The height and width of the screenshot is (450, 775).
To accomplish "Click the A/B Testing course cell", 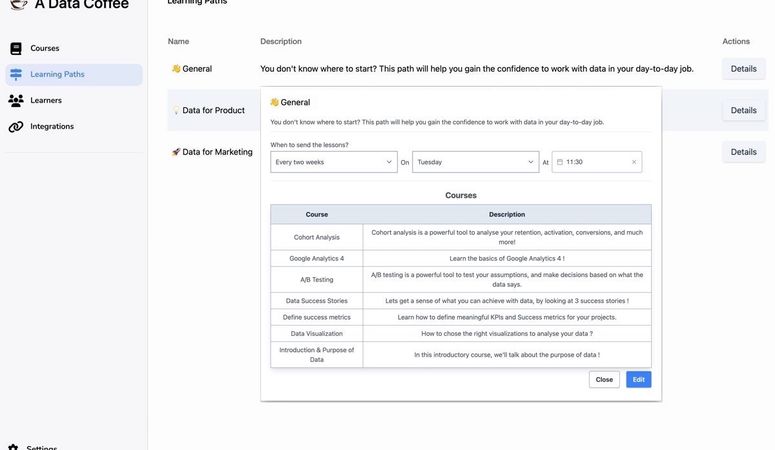I will coord(317,279).
